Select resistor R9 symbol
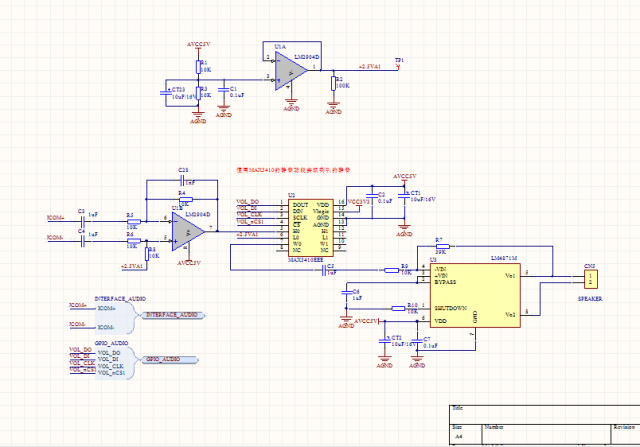This screenshot has width=640, height=447. [x=392, y=270]
